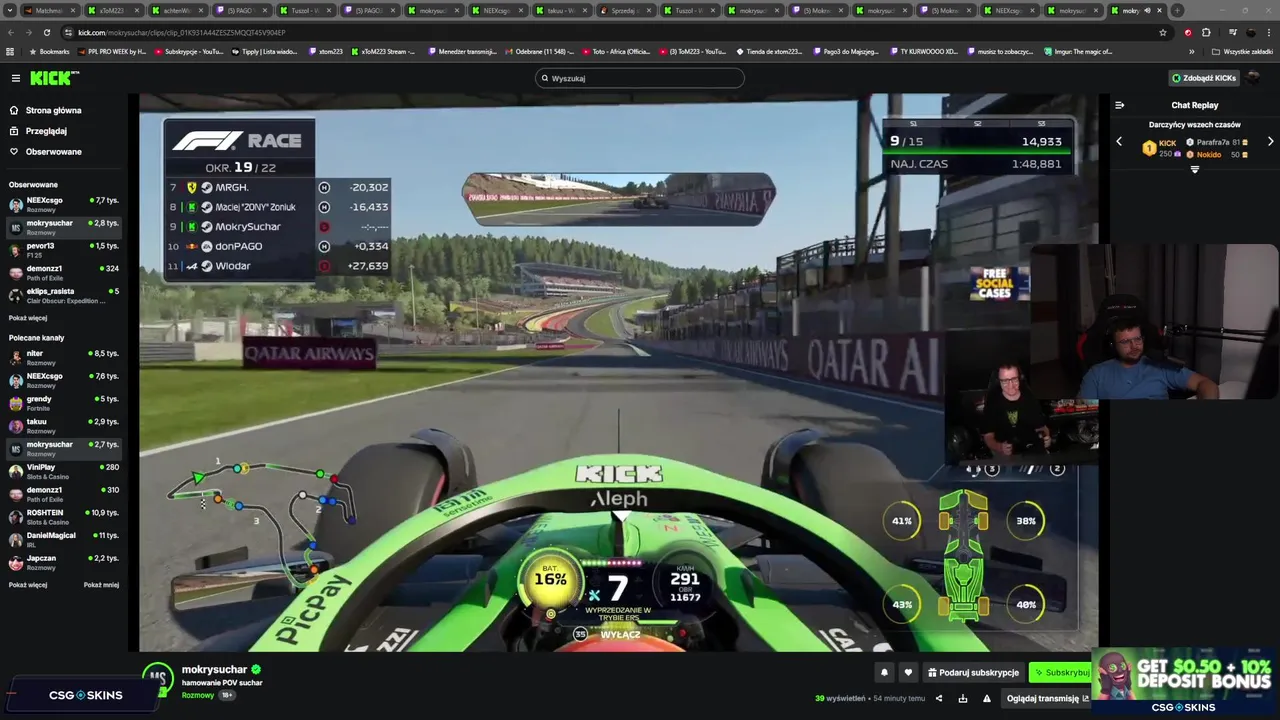Open Tipply bookmark in bookmarks bar

(265, 51)
